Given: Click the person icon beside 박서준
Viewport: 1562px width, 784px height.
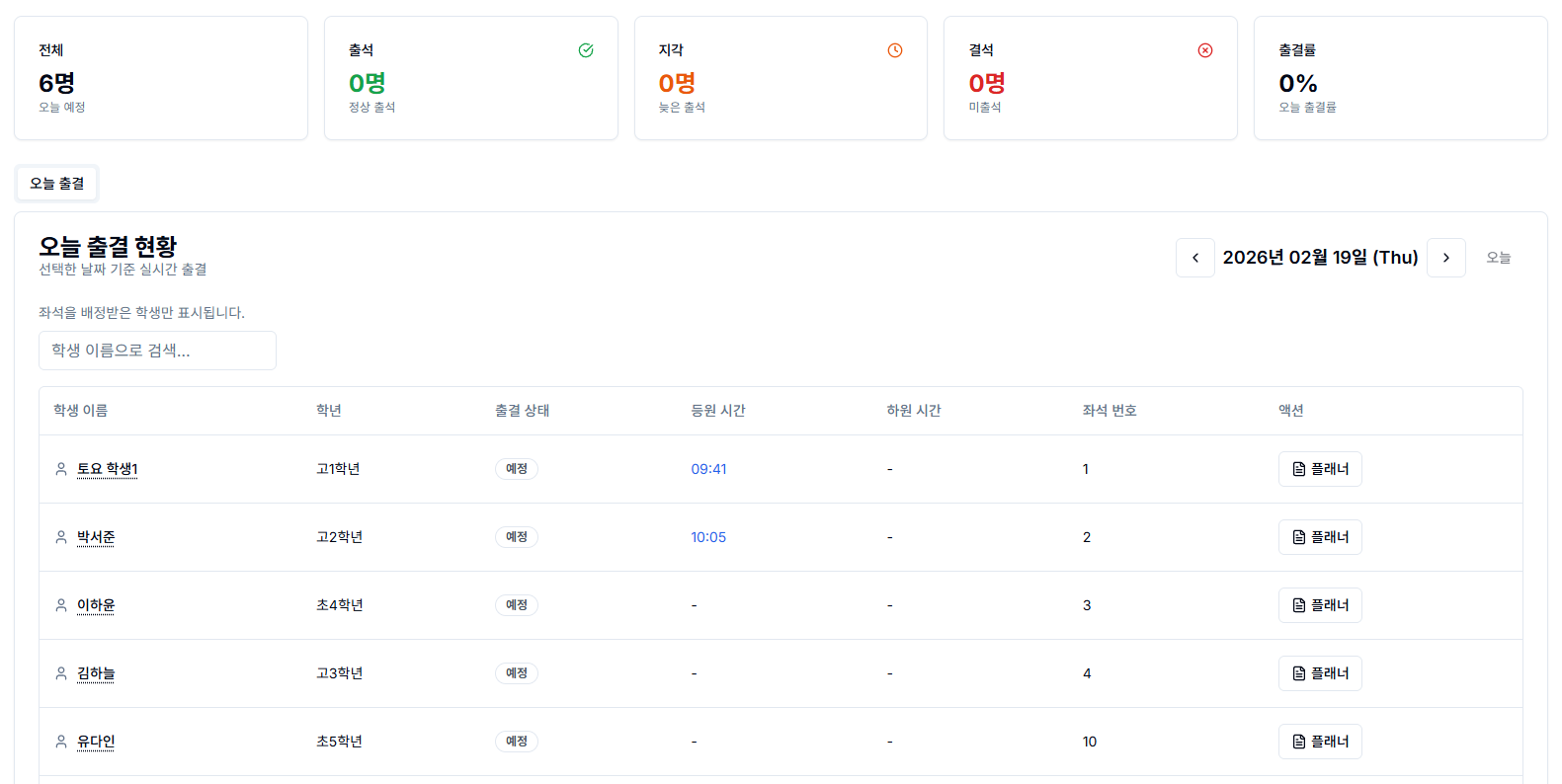Looking at the screenshot, I should pos(61,537).
